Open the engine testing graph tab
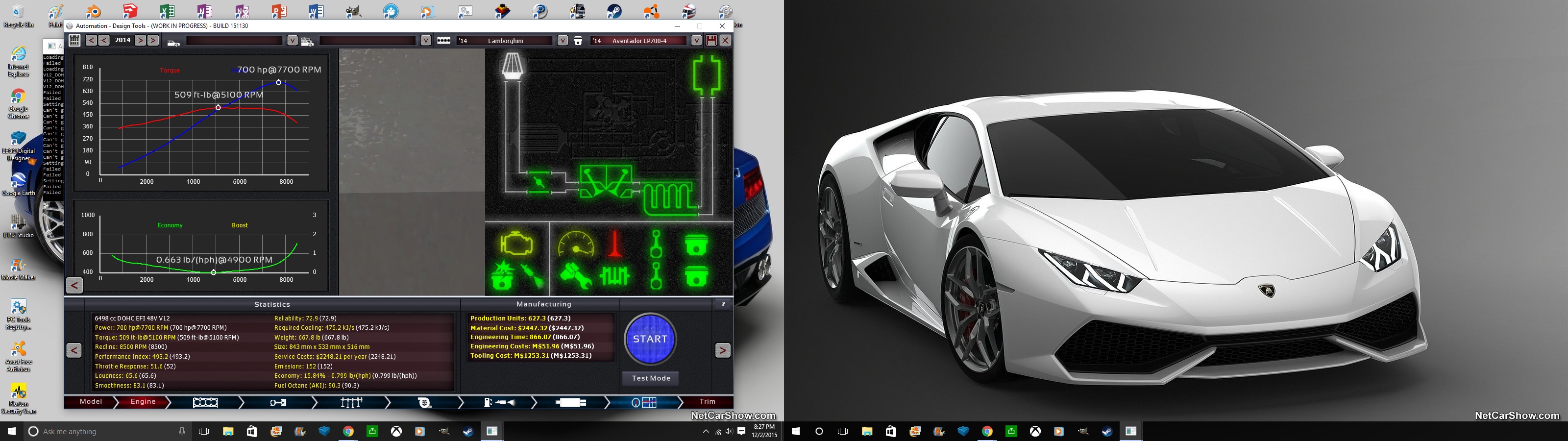 [x=644, y=403]
